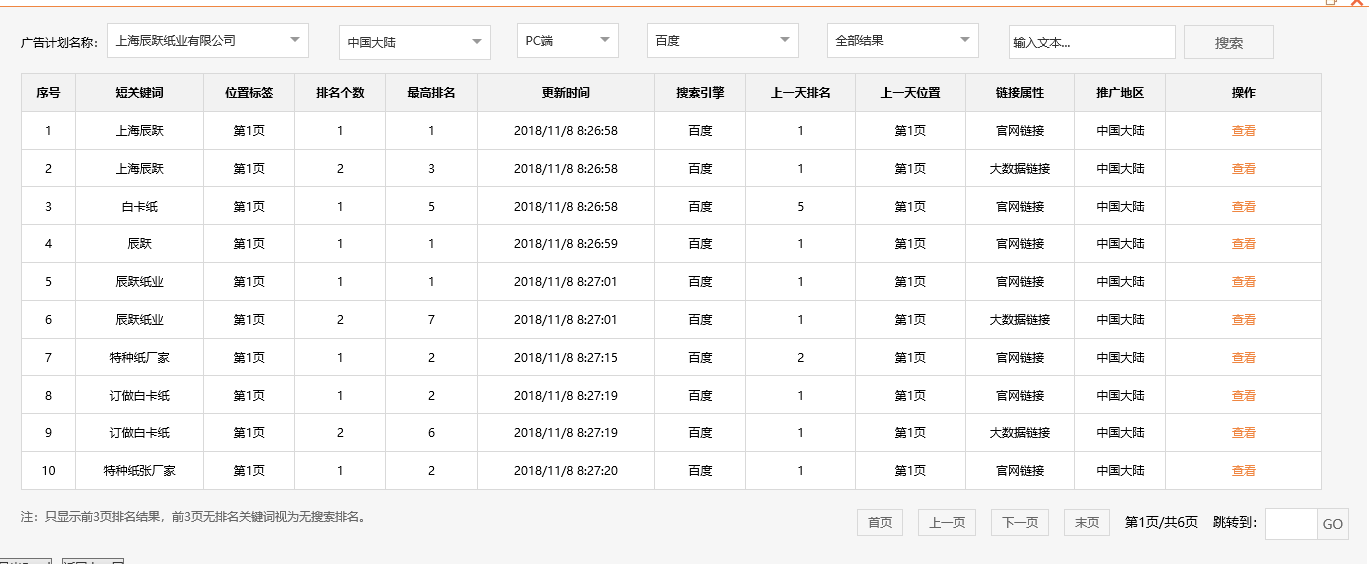Click highest rank value 7 in row 6
Screen dimensions: 1369x564
tap(431, 319)
